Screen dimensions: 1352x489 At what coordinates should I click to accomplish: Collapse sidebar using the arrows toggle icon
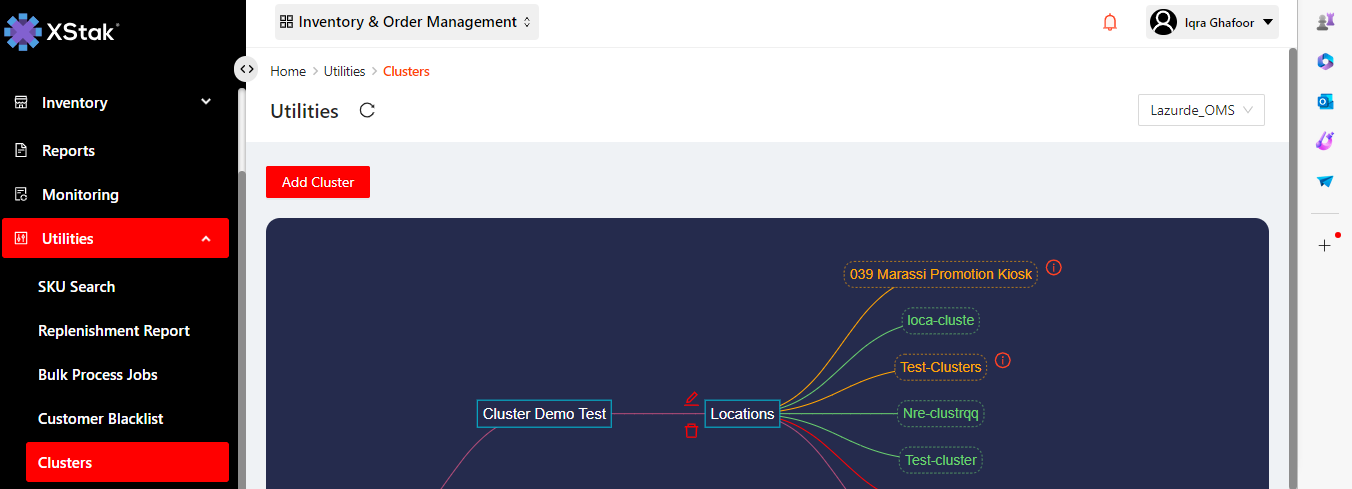[246, 69]
